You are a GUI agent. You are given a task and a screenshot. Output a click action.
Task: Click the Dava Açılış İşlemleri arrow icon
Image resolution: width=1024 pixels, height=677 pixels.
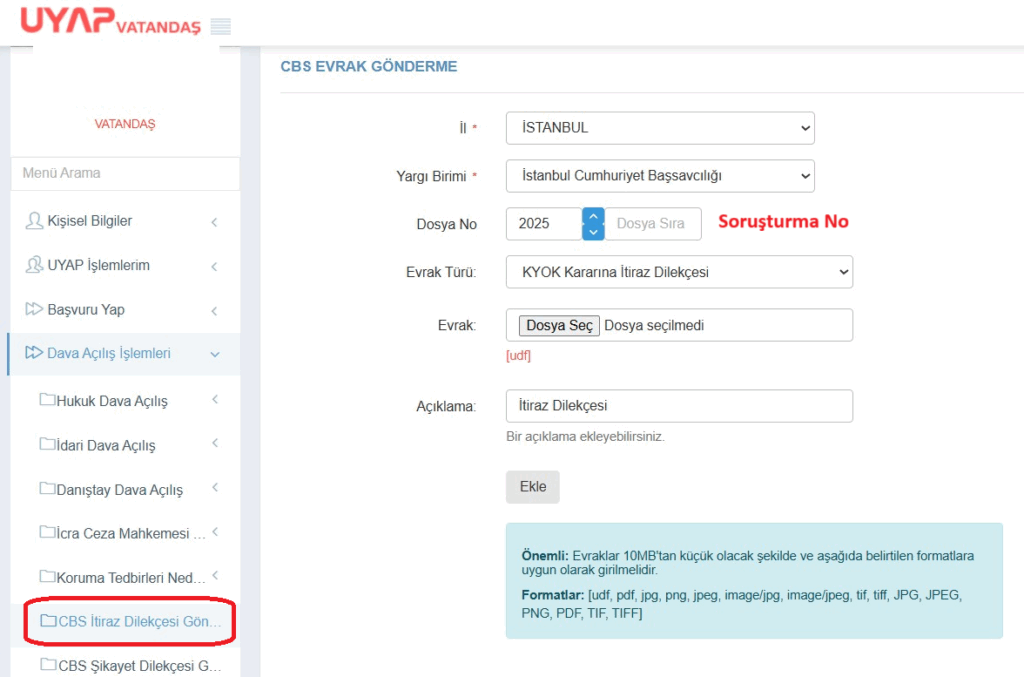(x=34, y=353)
